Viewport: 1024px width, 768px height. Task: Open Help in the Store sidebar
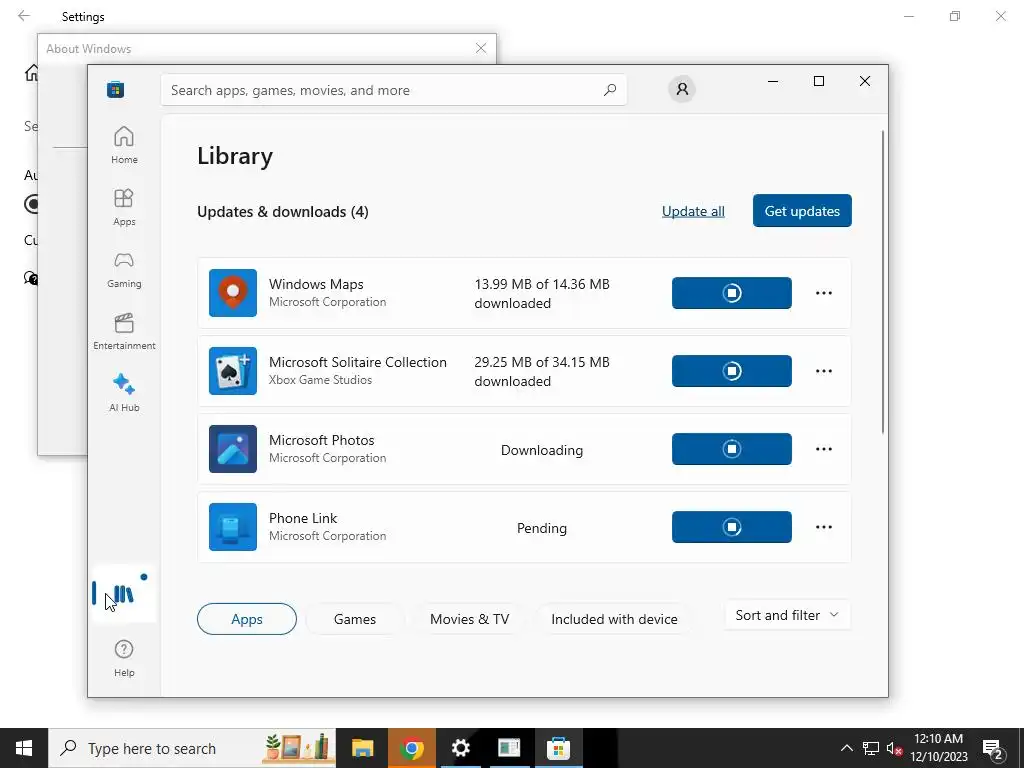point(124,658)
